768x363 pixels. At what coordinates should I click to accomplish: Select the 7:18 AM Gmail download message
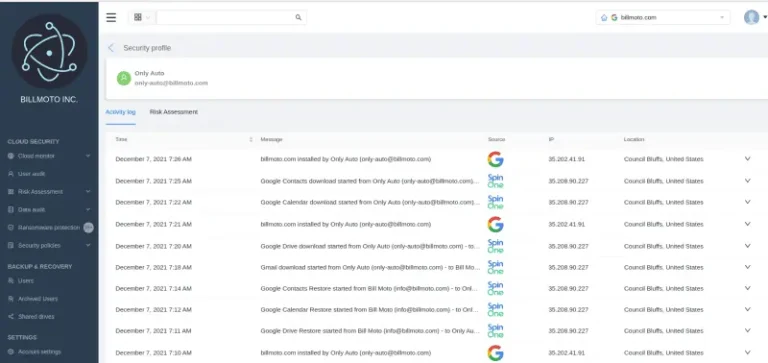tap(370, 267)
